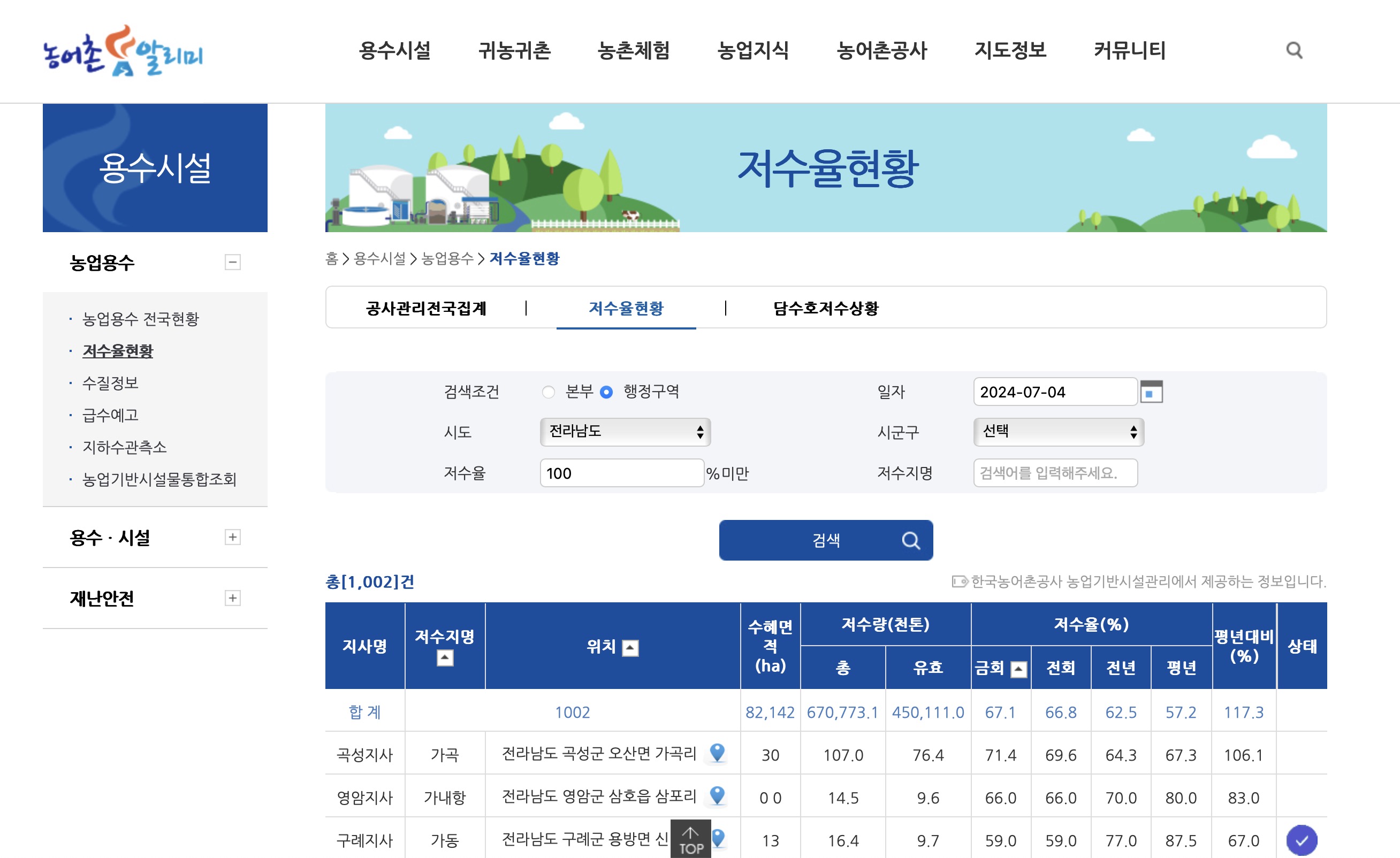Open the calendar date picker icon

(x=1151, y=392)
